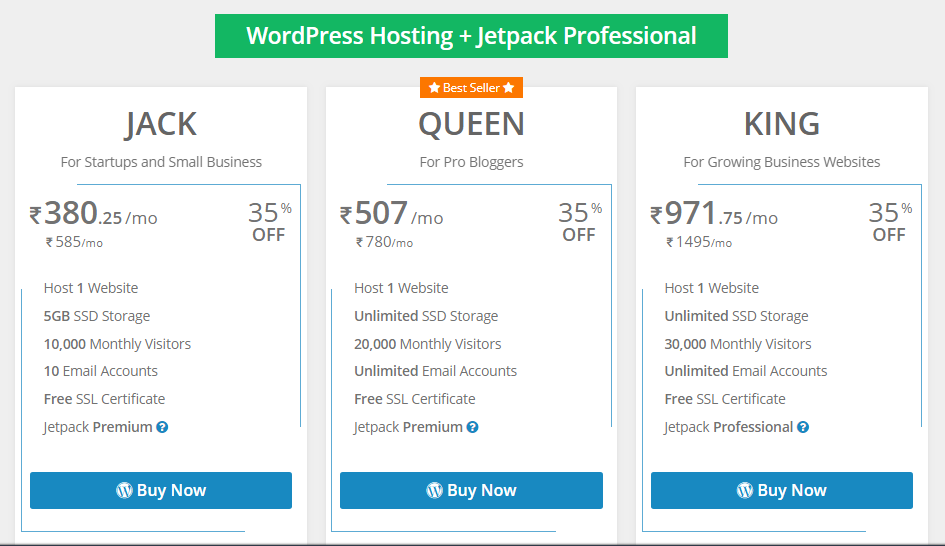Click the JACK plan title
The height and width of the screenshot is (546, 945).
point(161,125)
